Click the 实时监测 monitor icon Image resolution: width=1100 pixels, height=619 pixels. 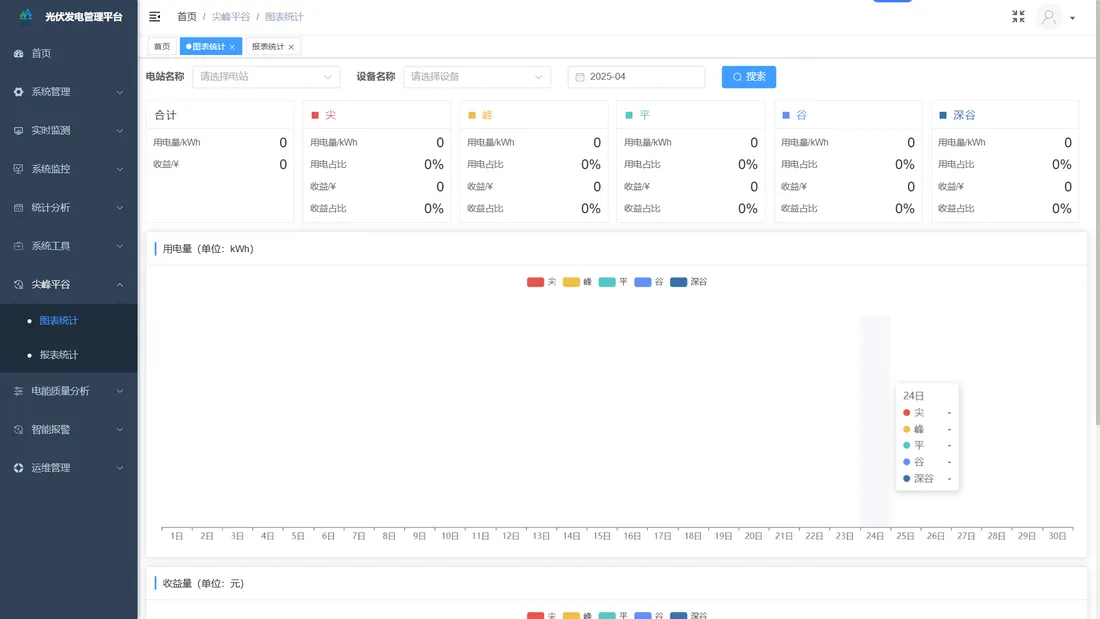(x=18, y=131)
